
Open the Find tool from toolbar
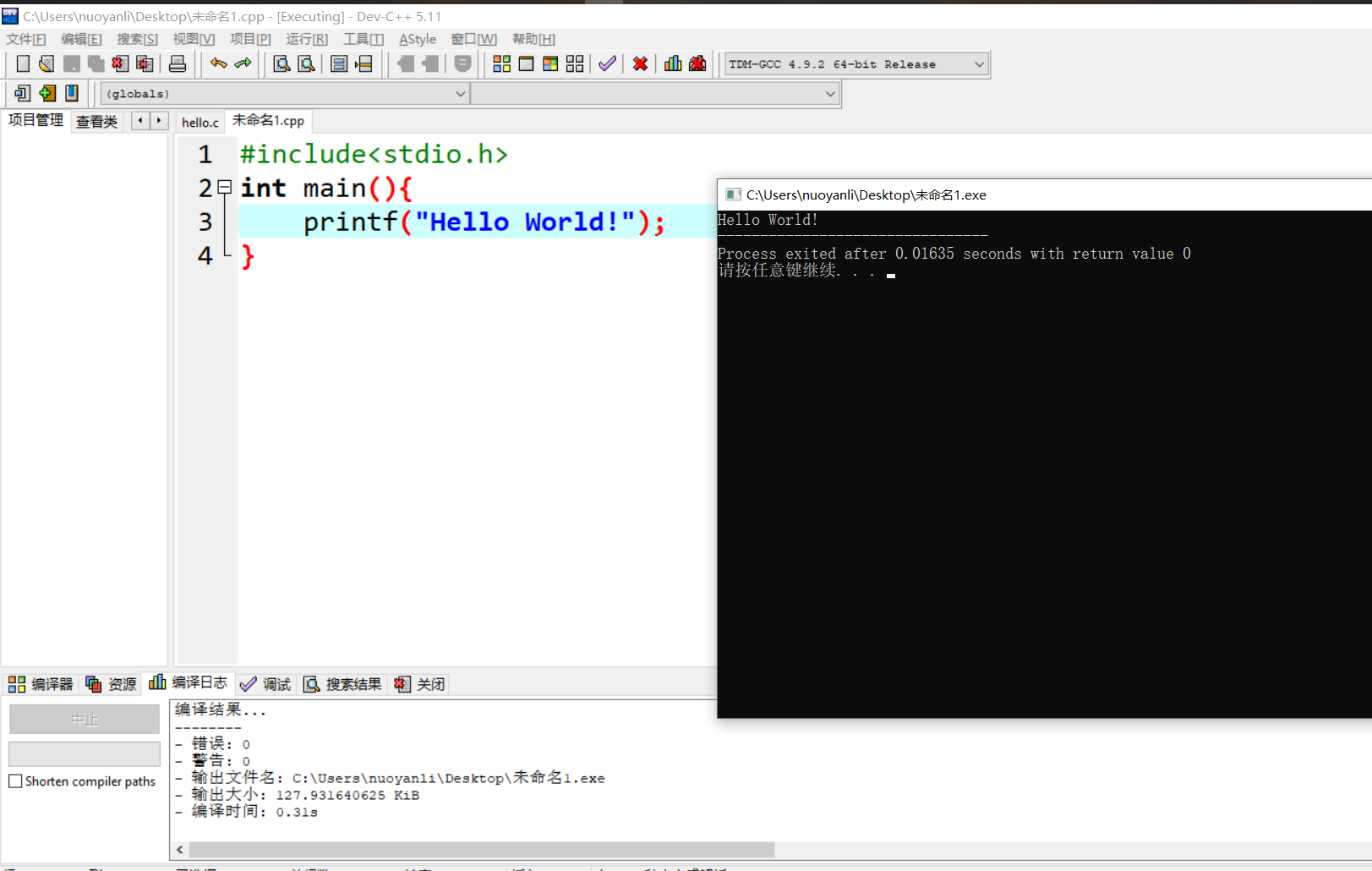coord(282,63)
